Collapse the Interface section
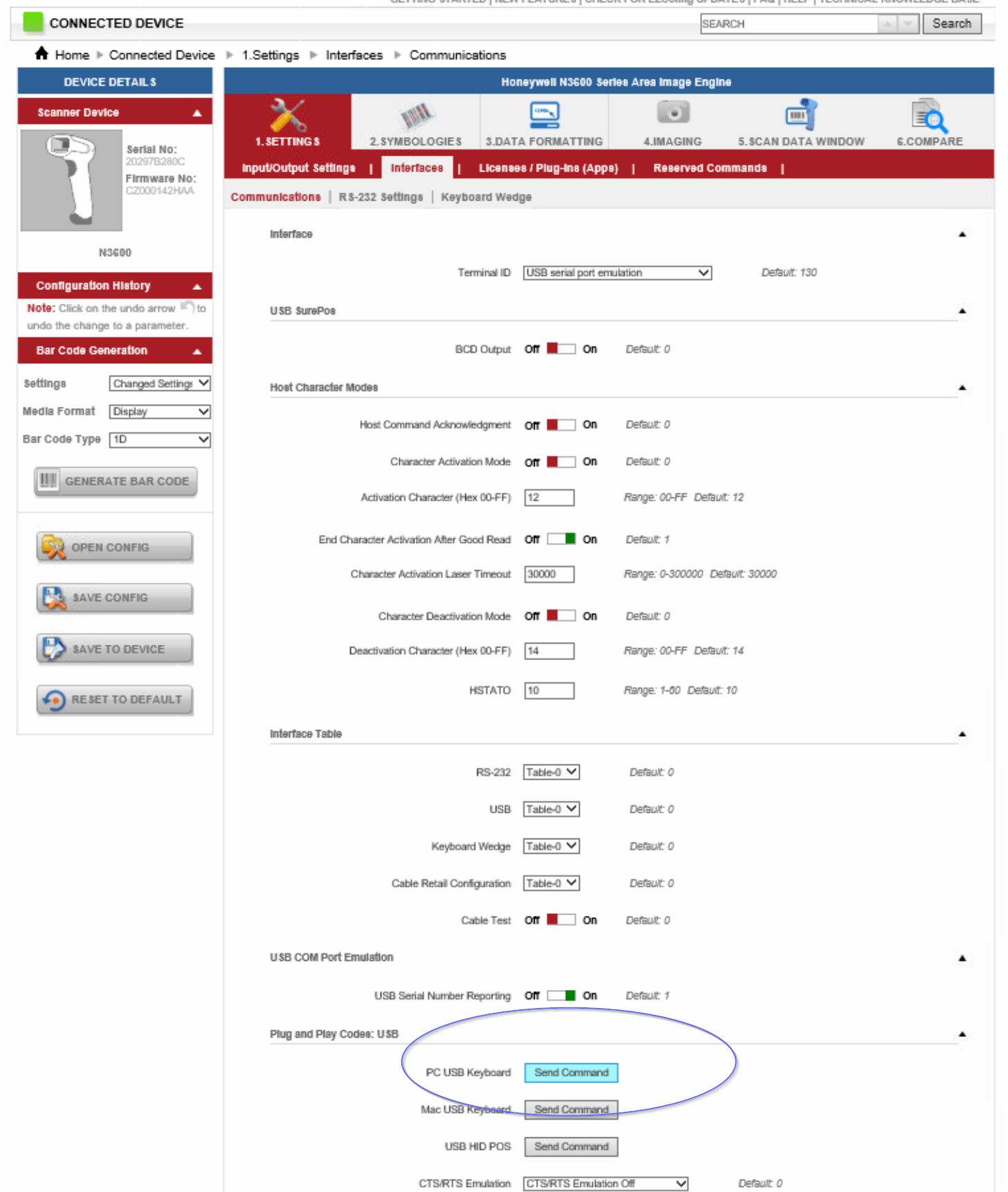This screenshot has width=1008, height=1192. pos(962,235)
